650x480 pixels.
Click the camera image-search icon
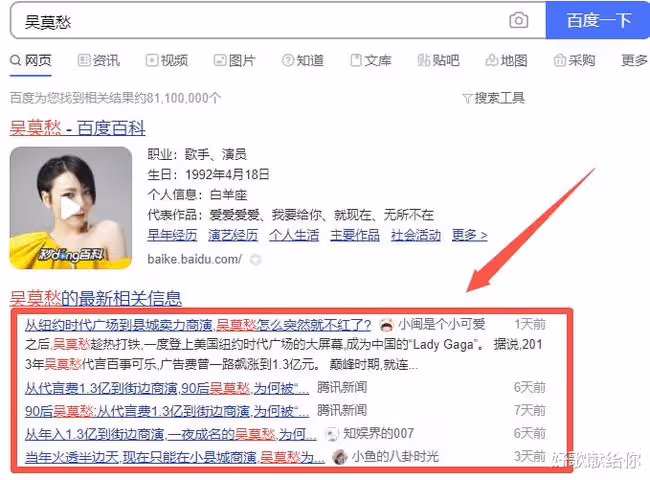(x=518, y=20)
